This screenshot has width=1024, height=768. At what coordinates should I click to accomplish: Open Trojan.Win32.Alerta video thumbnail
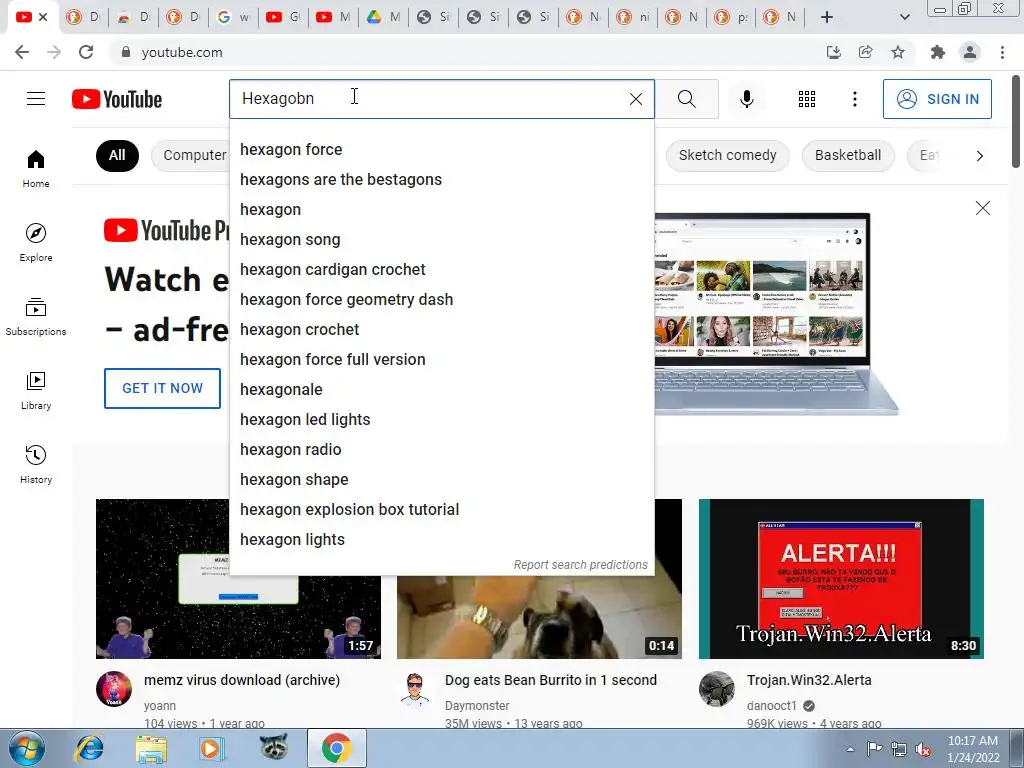[841, 579]
